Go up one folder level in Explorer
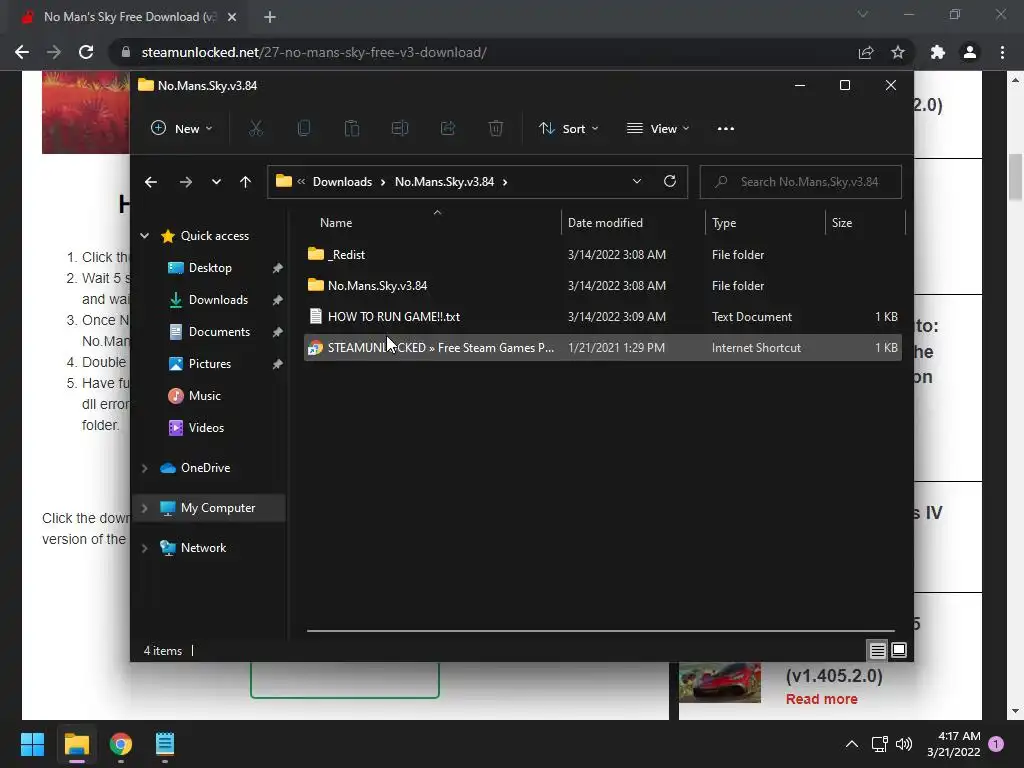This screenshot has height=768, width=1024. click(246, 182)
